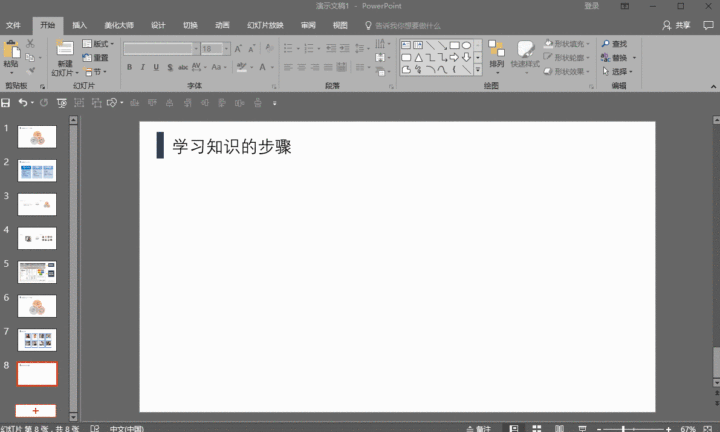Screen dimensions: 720x432
Task: Toggle bold formatting
Action: point(129,67)
